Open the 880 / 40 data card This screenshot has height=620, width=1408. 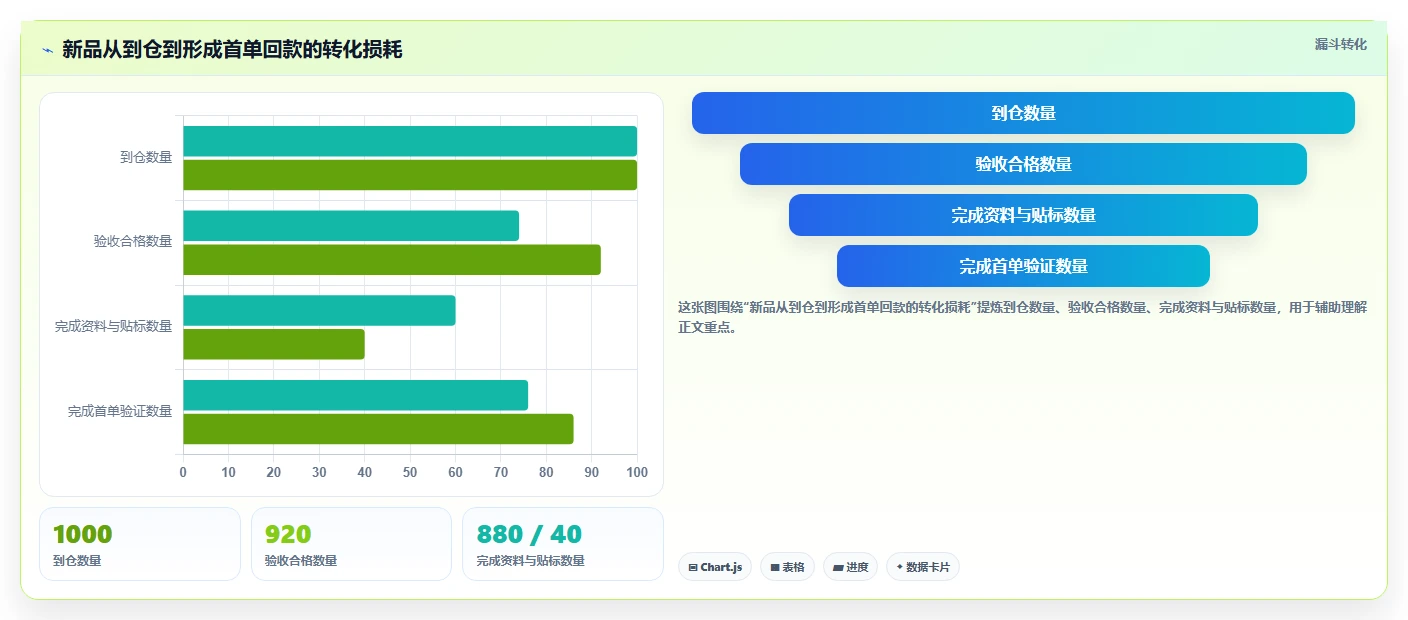click(563, 544)
